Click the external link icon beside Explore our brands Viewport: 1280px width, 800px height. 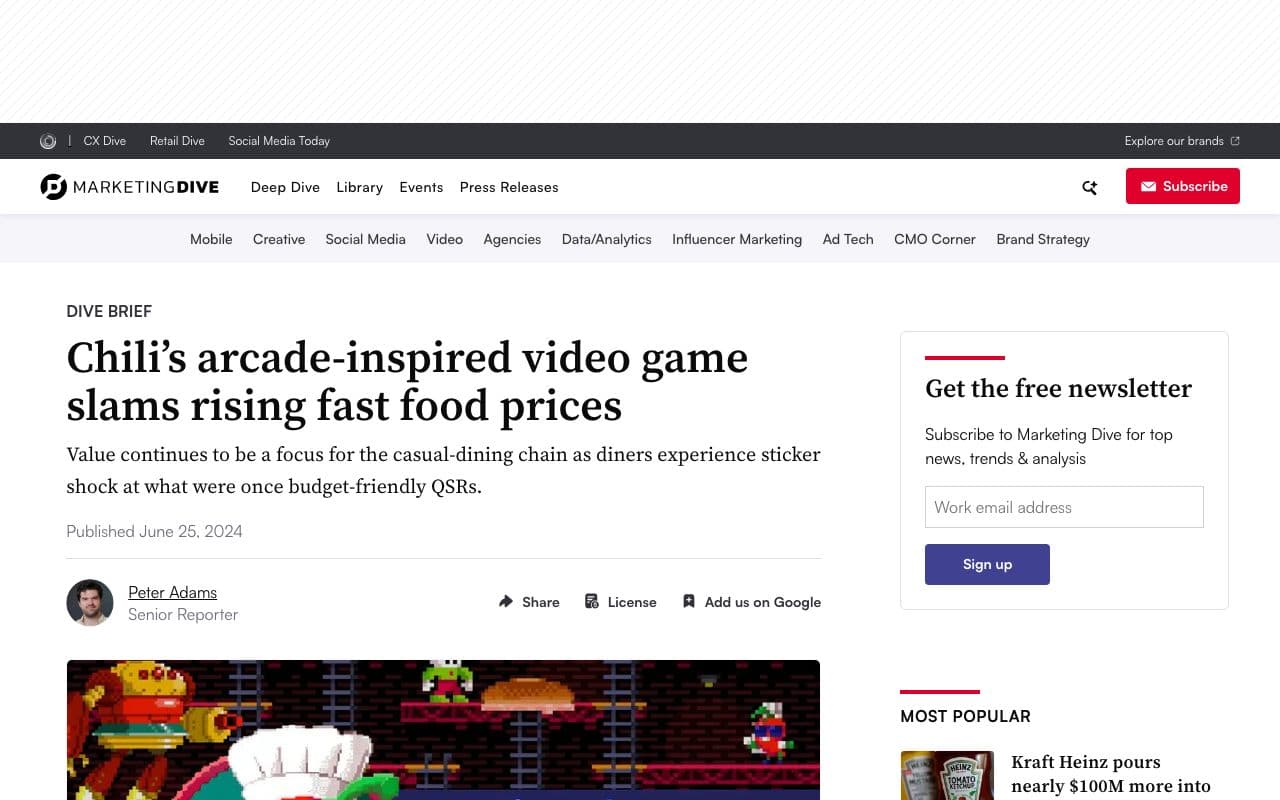coord(1235,141)
